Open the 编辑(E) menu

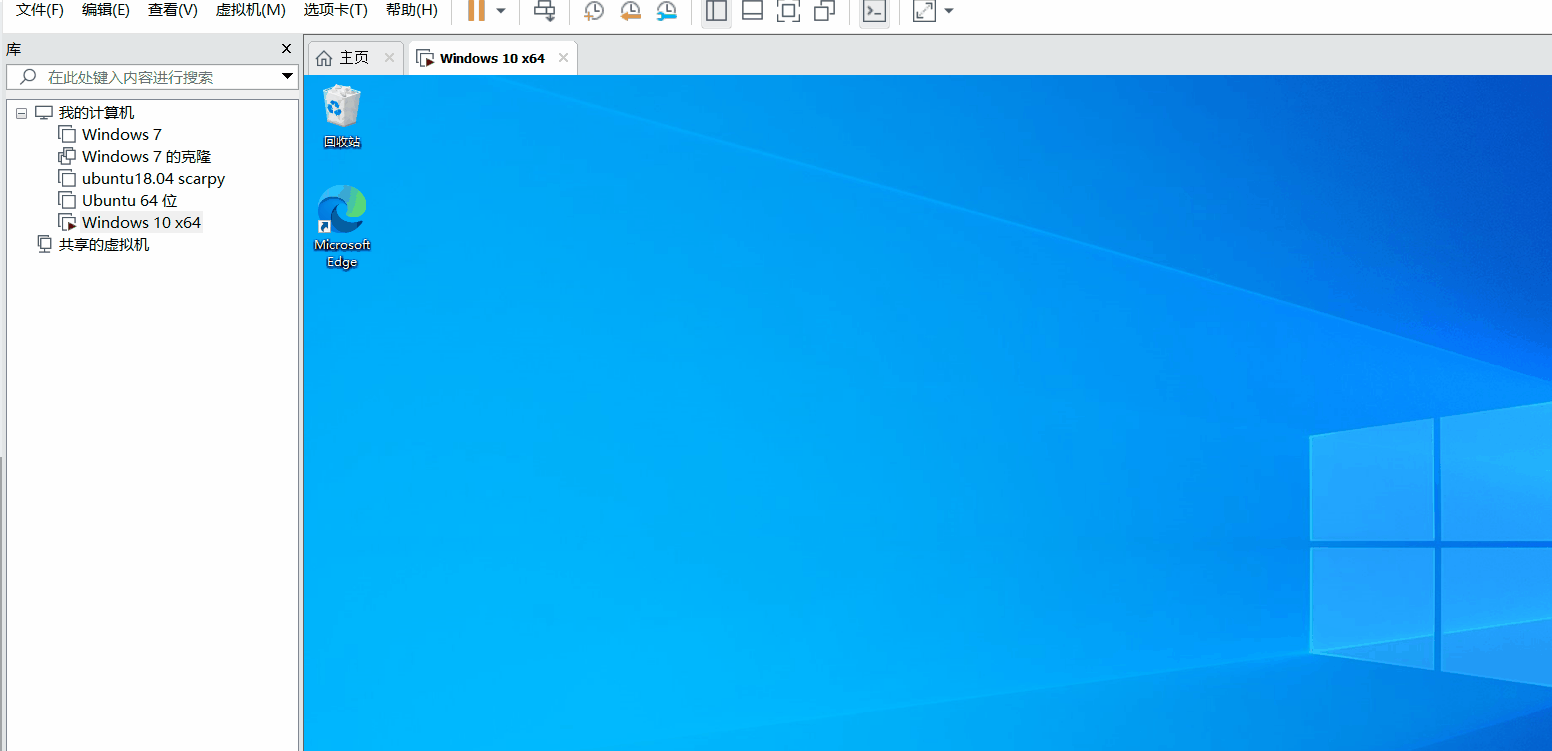pos(106,10)
